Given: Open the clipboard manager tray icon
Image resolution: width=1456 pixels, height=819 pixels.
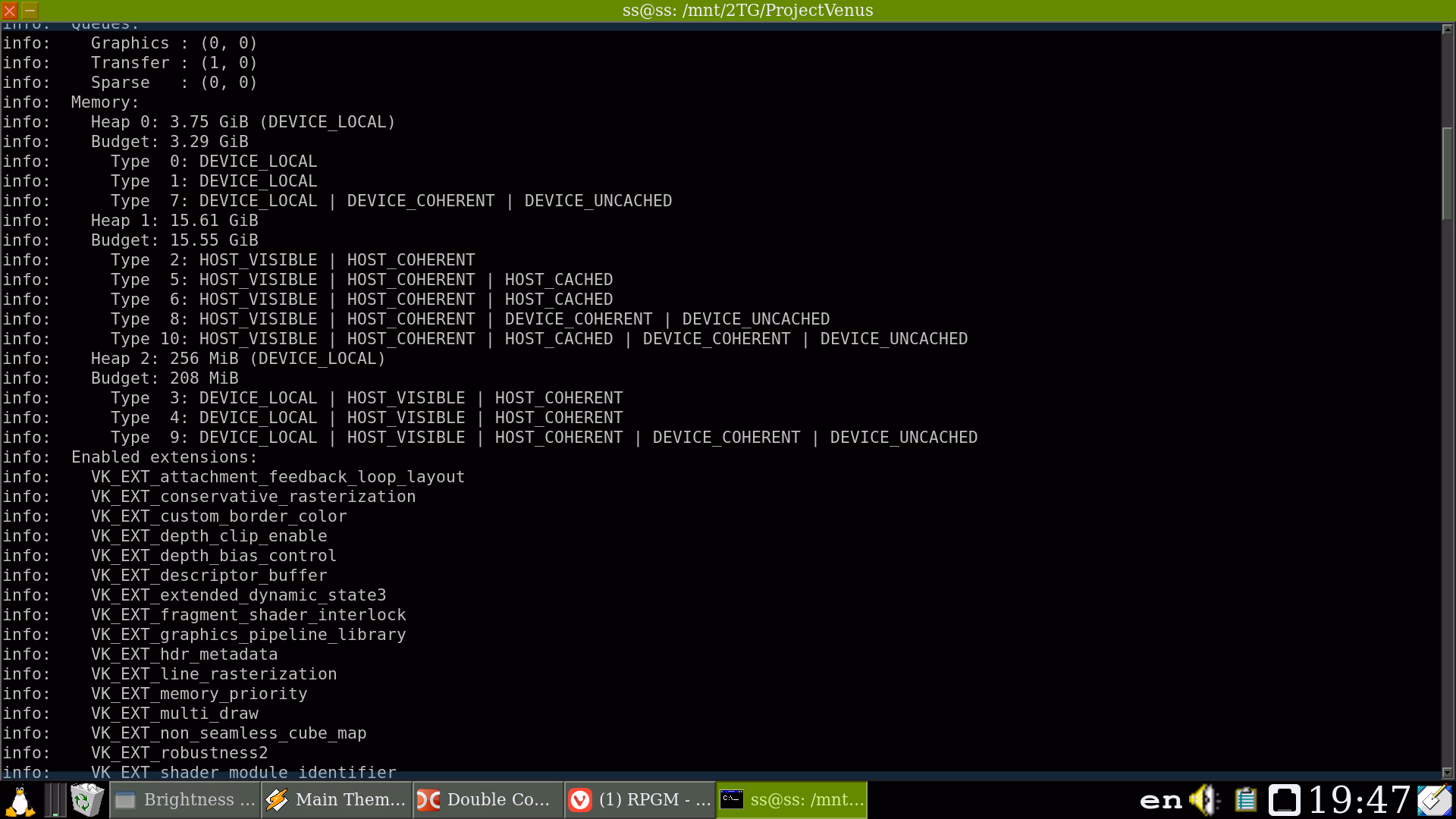Looking at the screenshot, I should coord(1245,800).
